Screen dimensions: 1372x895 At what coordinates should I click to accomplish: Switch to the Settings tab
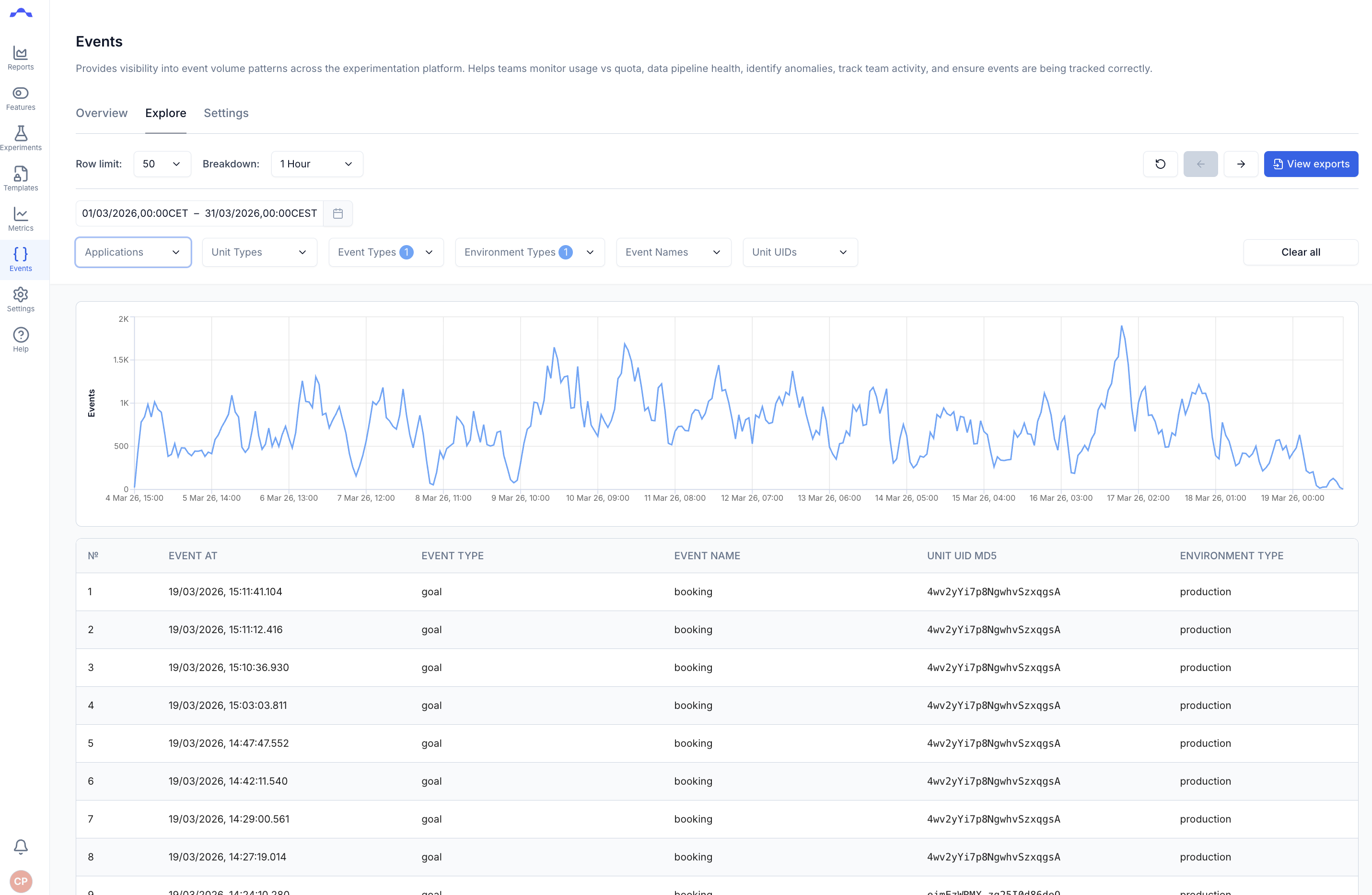click(226, 113)
